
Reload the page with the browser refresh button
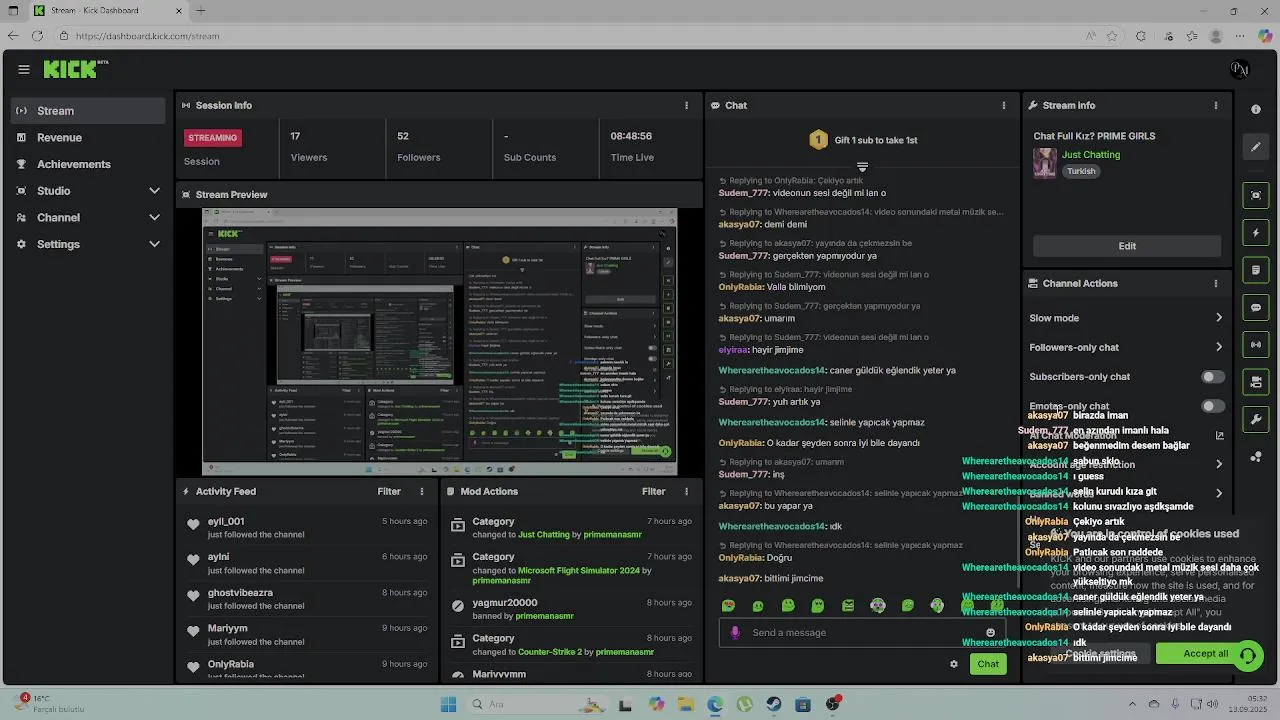pyautogui.click(x=37, y=36)
